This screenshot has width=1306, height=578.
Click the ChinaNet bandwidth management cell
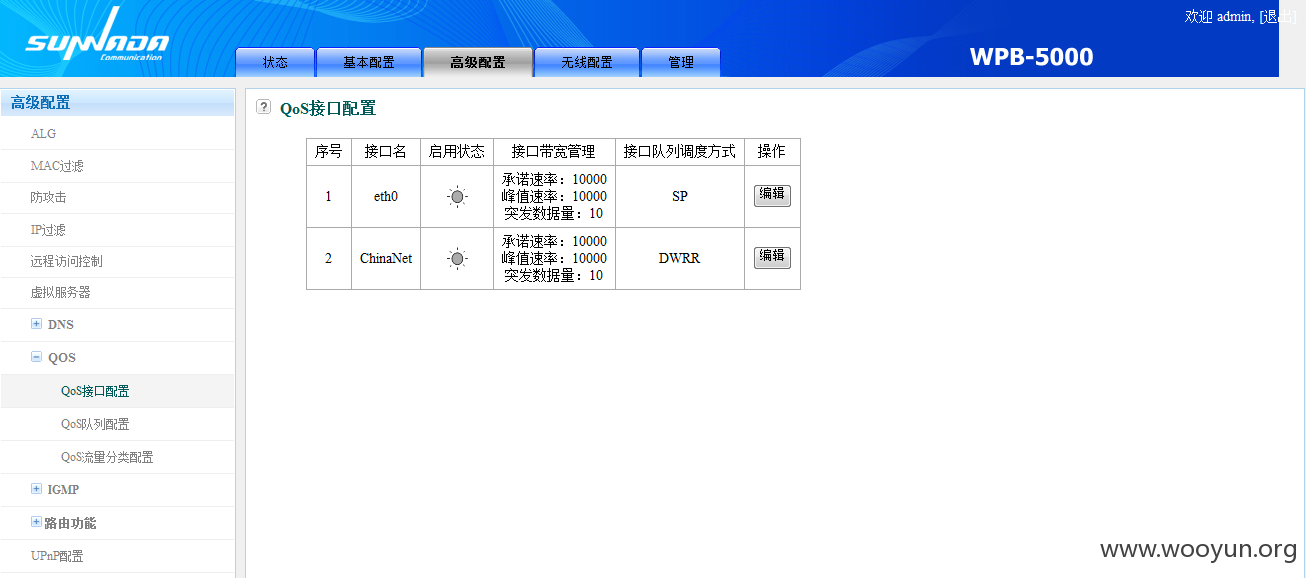[x=554, y=259]
